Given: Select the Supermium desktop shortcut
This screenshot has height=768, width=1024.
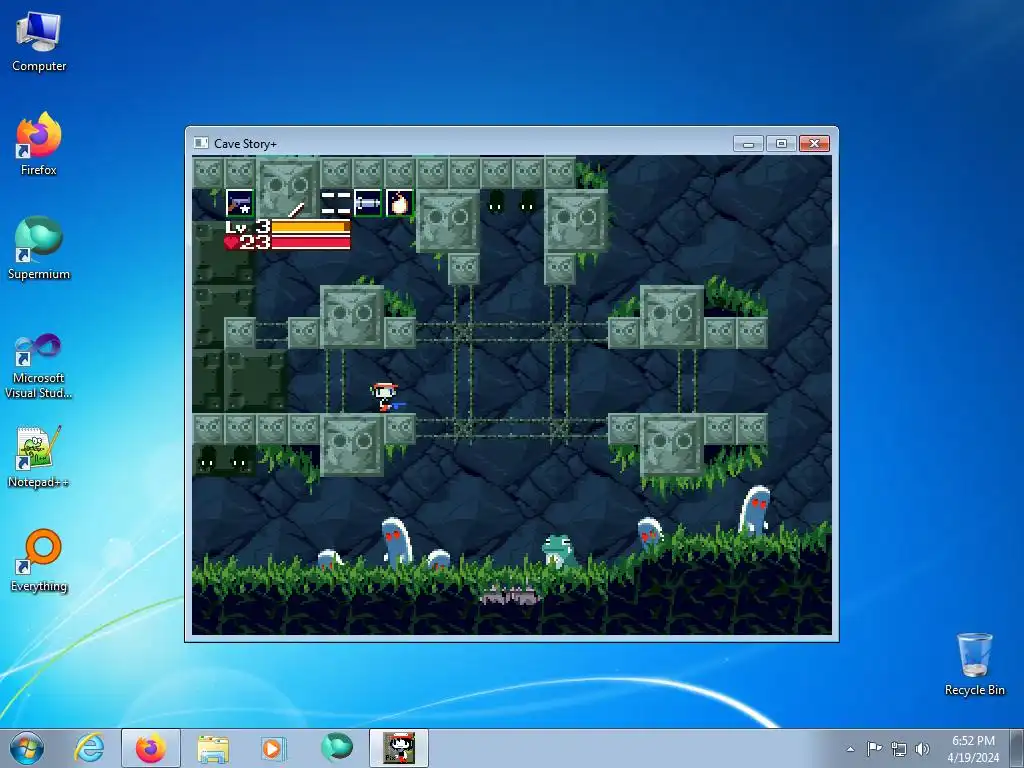Looking at the screenshot, I should [39, 249].
